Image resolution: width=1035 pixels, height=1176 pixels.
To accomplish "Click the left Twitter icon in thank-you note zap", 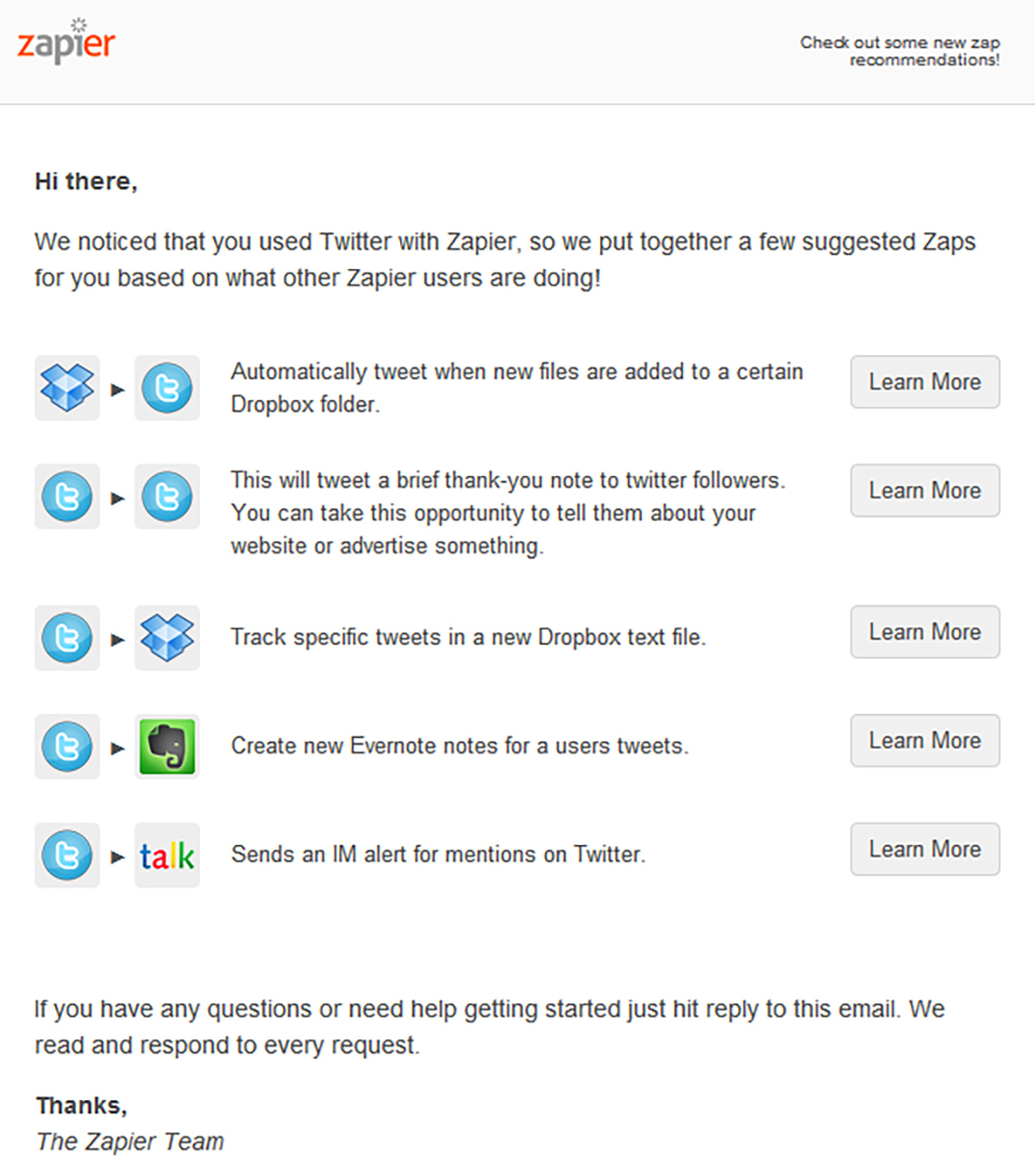I will point(67,497).
